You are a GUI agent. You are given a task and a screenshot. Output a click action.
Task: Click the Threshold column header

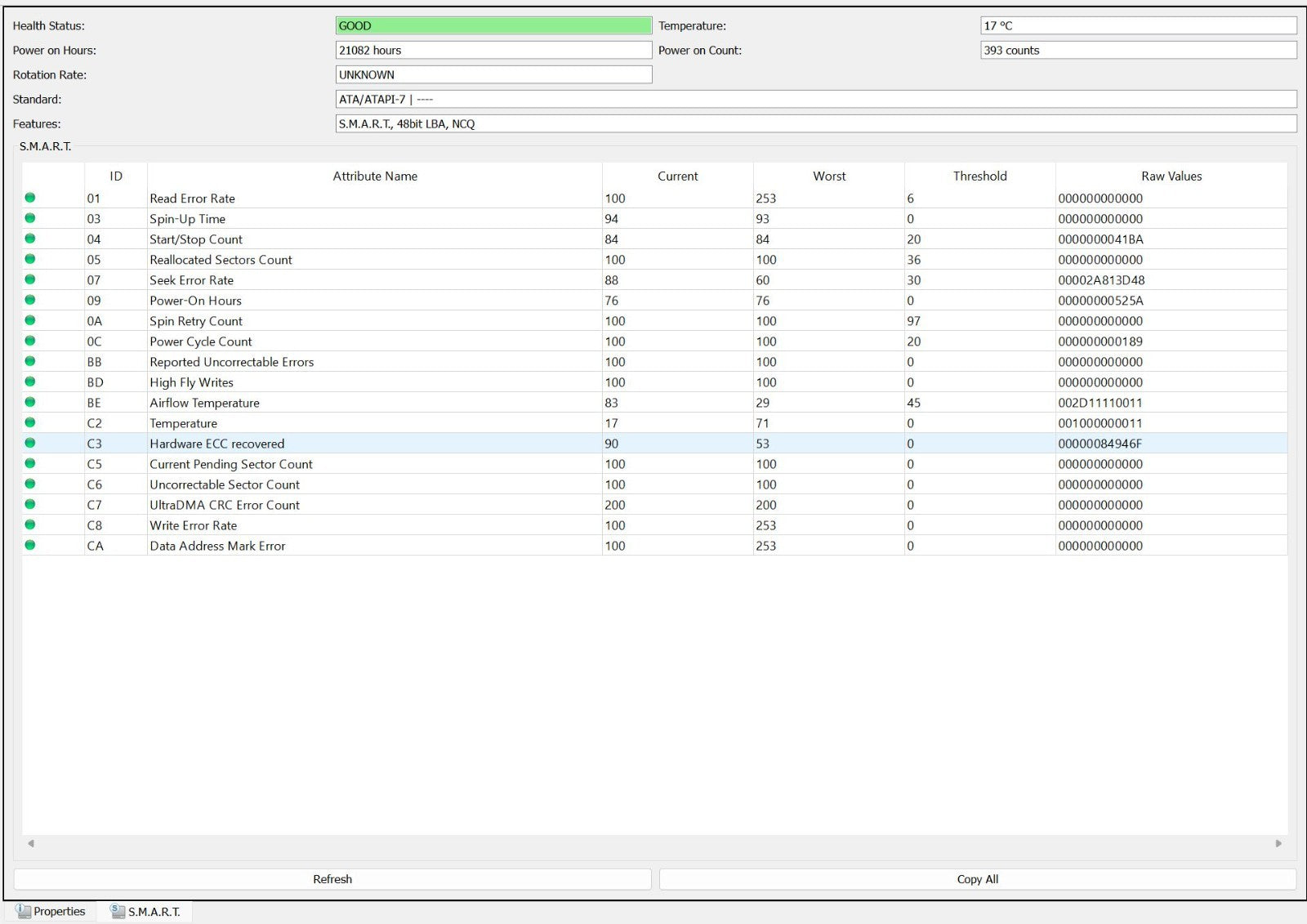pyautogui.click(x=980, y=176)
